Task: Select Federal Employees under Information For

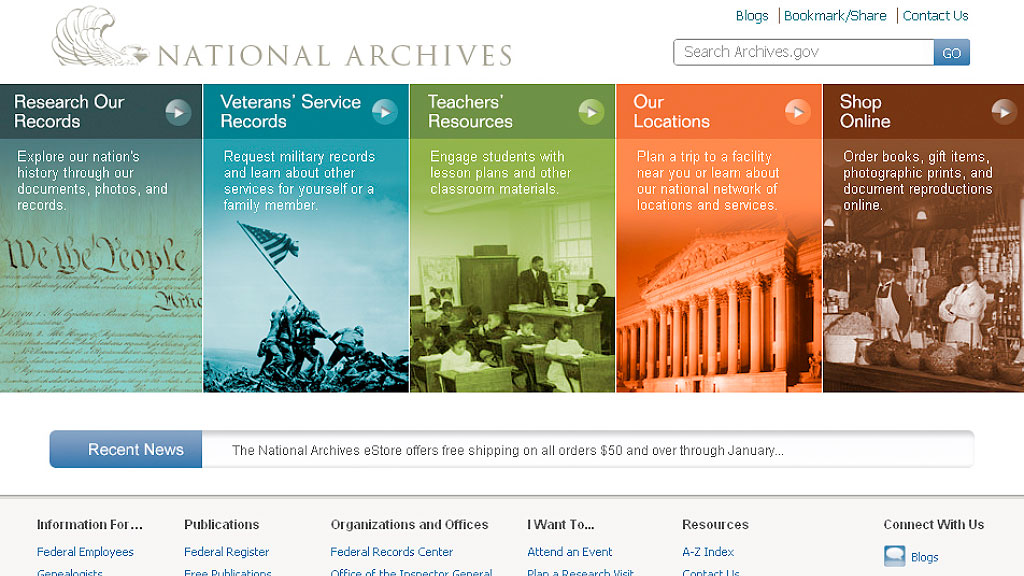Action: click(85, 551)
